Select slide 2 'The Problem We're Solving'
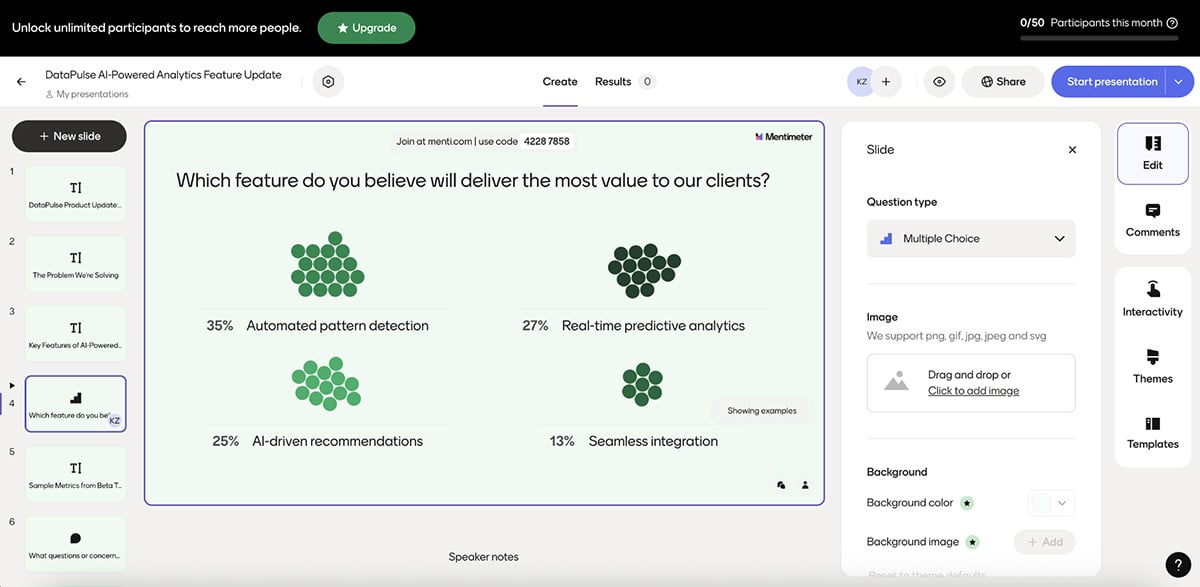Screen dimensions: 1200x587 (75, 262)
